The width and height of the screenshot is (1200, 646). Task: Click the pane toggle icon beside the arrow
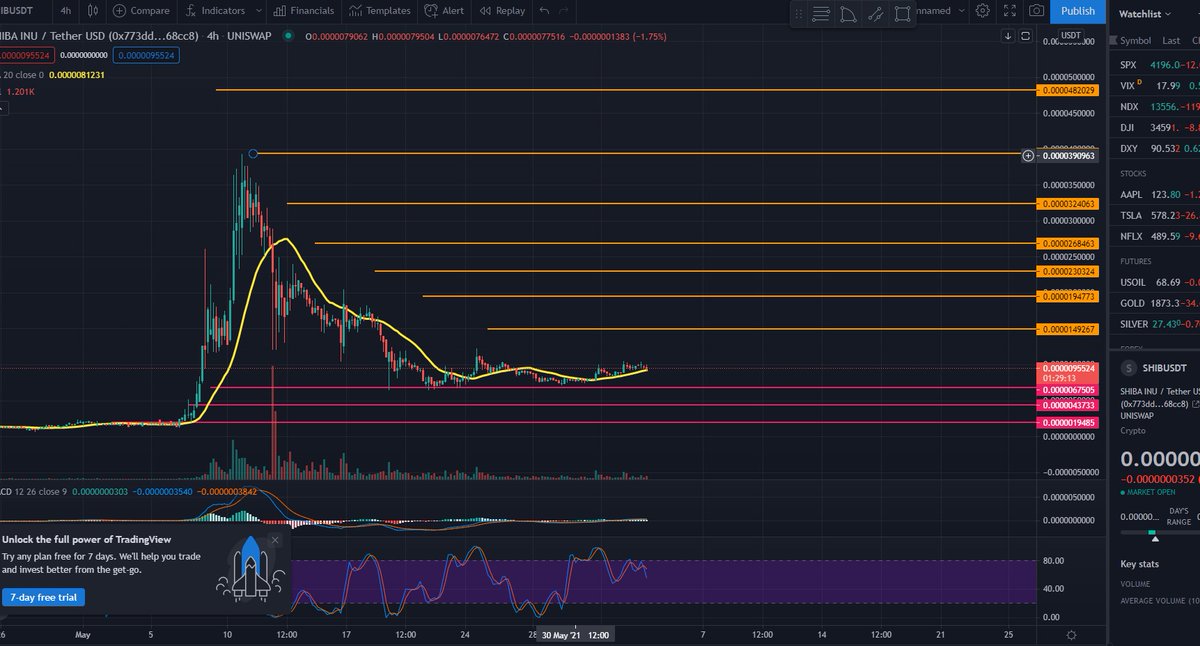point(1026,36)
